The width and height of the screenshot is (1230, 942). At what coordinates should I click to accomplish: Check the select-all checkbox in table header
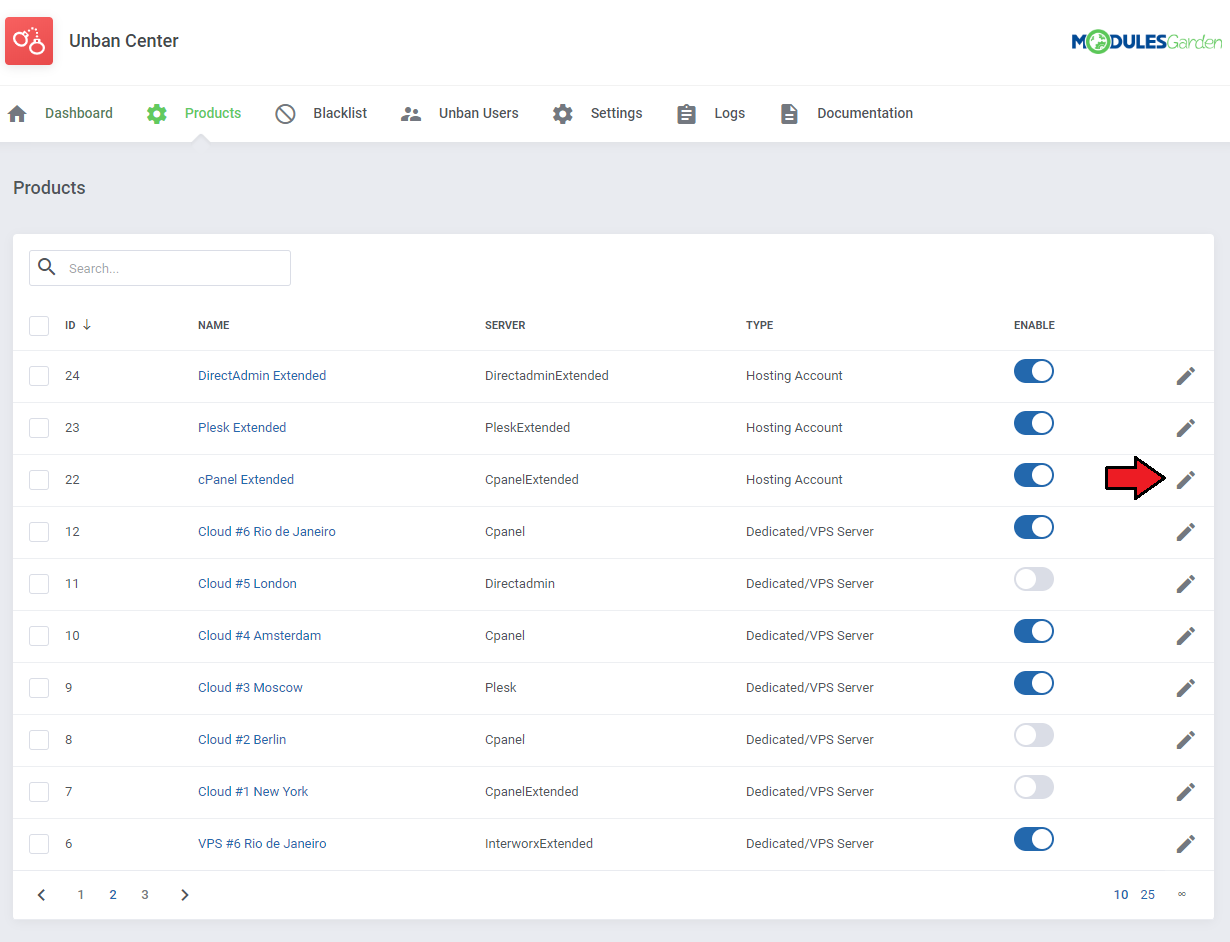(x=39, y=326)
